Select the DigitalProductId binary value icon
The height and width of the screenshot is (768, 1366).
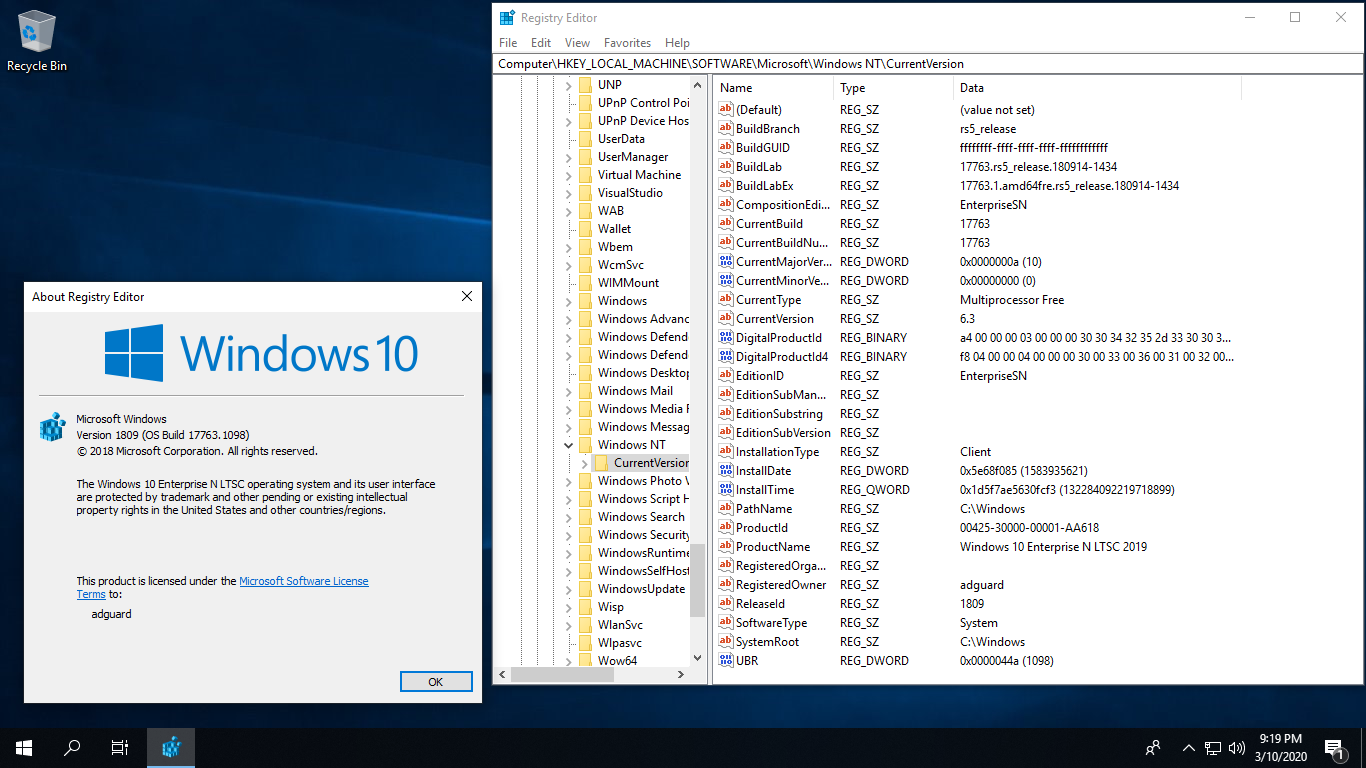pos(727,338)
